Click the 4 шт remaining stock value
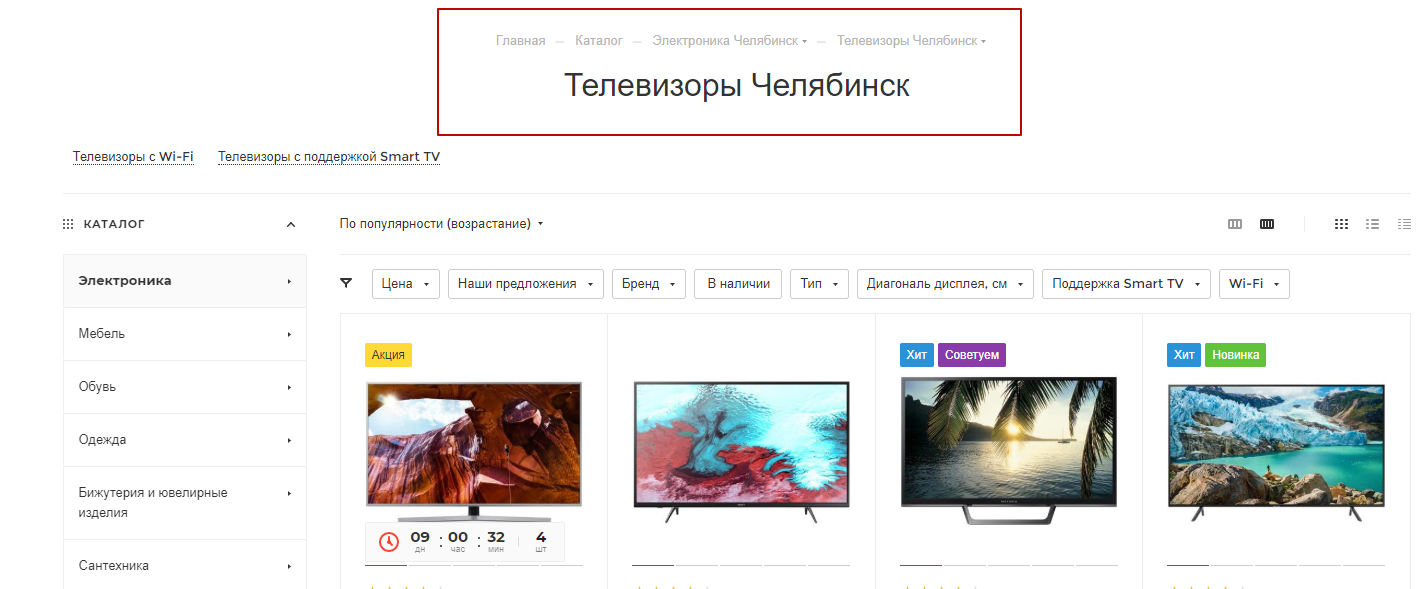The height and width of the screenshot is (589, 1428). [541, 541]
